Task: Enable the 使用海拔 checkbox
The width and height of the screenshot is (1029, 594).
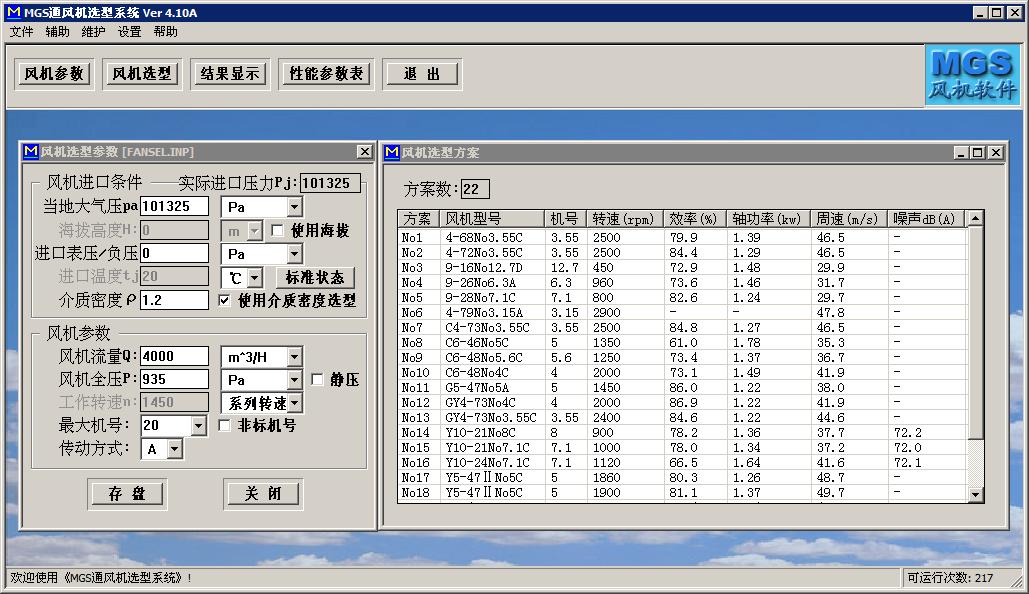Action: 278,231
